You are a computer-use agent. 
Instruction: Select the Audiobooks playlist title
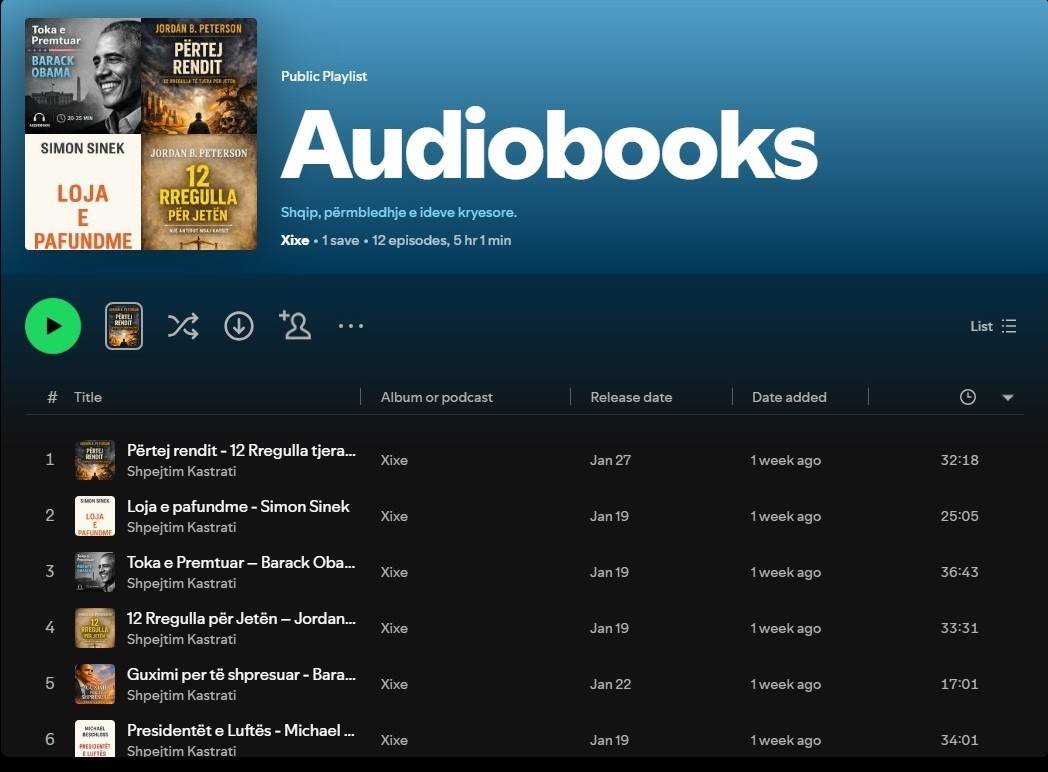549,146
